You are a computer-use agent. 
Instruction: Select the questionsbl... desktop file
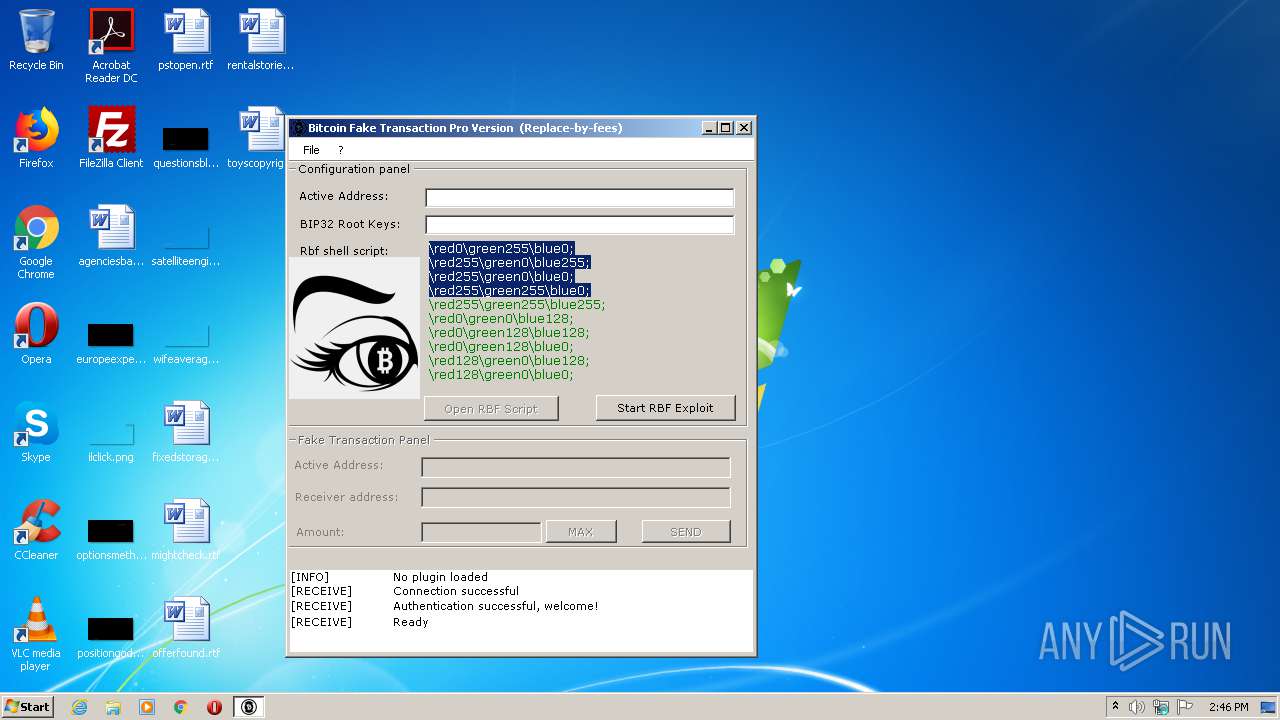[186, 146]
